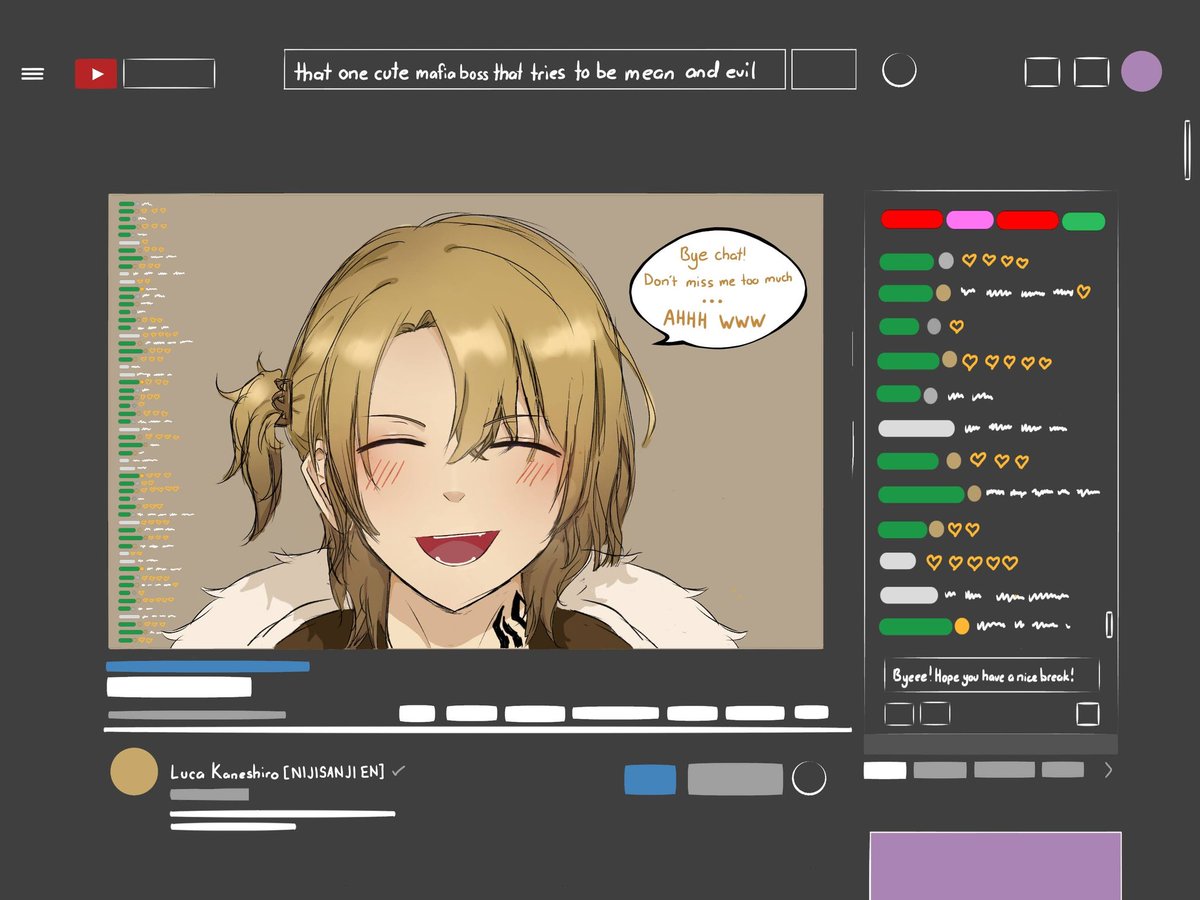
Task: Click the widest white action pill below the video
Action: (615, 713)
